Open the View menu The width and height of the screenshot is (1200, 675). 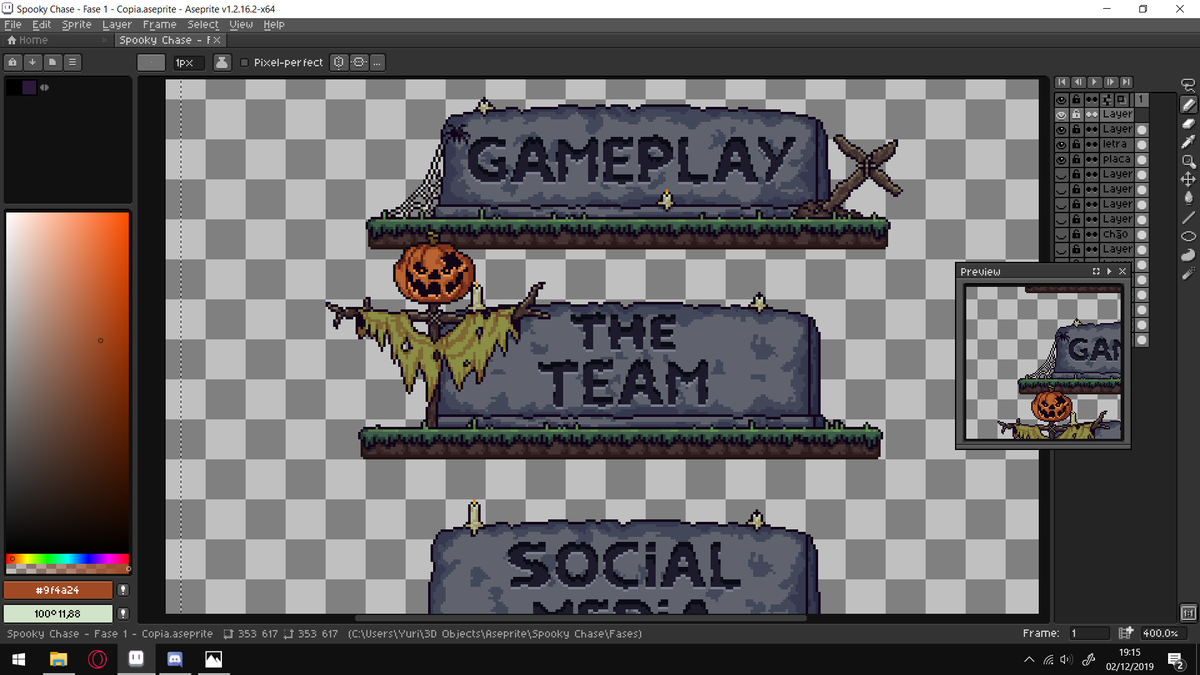tap(241, 24)
